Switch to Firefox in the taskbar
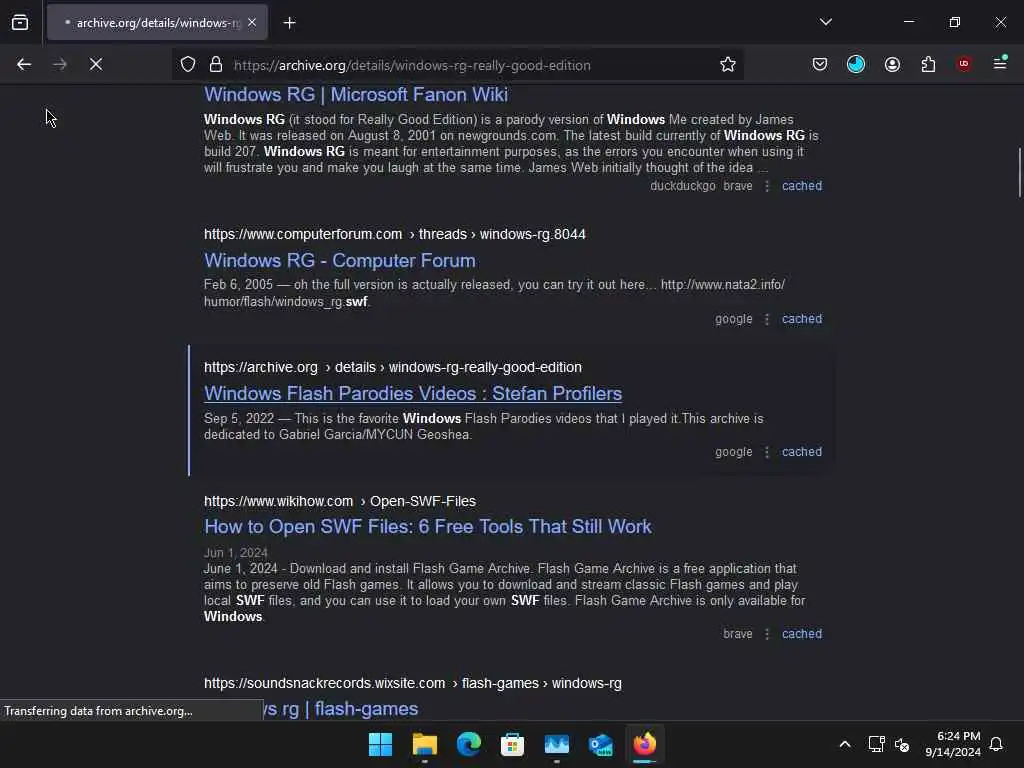Image resolution: width=1024 pixels, height=768 pixels. click(x=645, y=744)
